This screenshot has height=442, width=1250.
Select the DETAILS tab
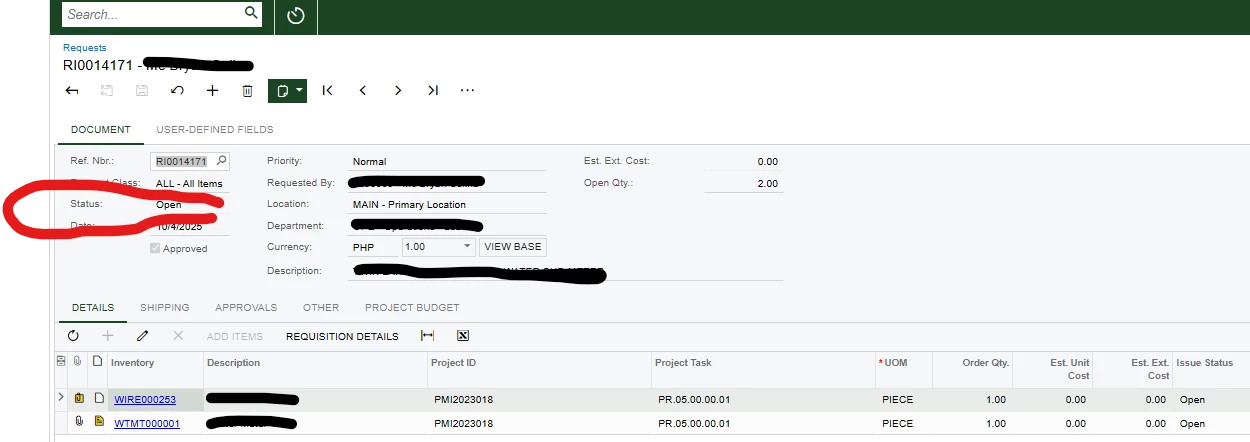tap(92, 307)
